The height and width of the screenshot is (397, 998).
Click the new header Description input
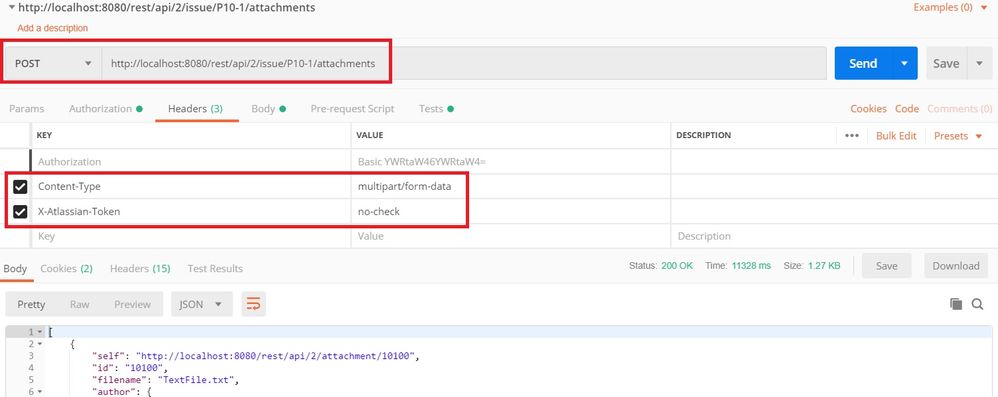(x=834, y=236)
